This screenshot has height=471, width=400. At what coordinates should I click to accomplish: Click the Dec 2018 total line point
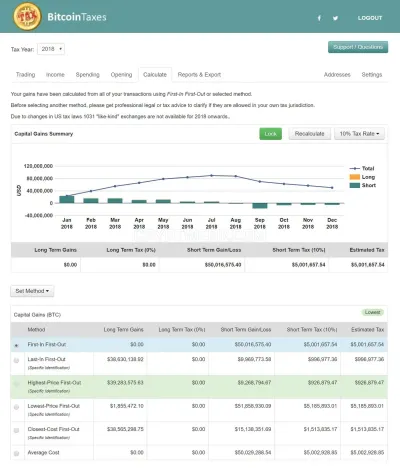click(332, 188)
